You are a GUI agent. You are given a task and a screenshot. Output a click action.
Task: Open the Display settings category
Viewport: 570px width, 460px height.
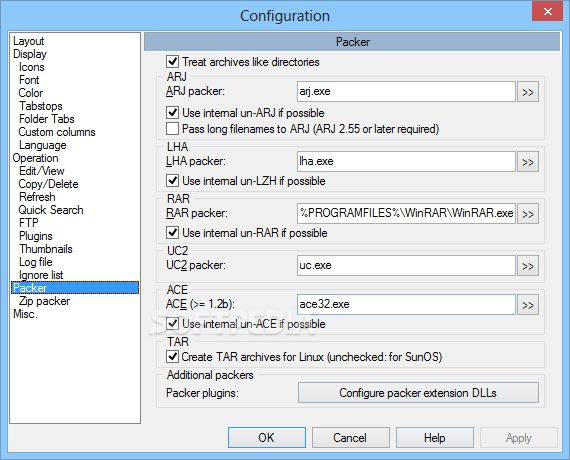coord(30,54)
